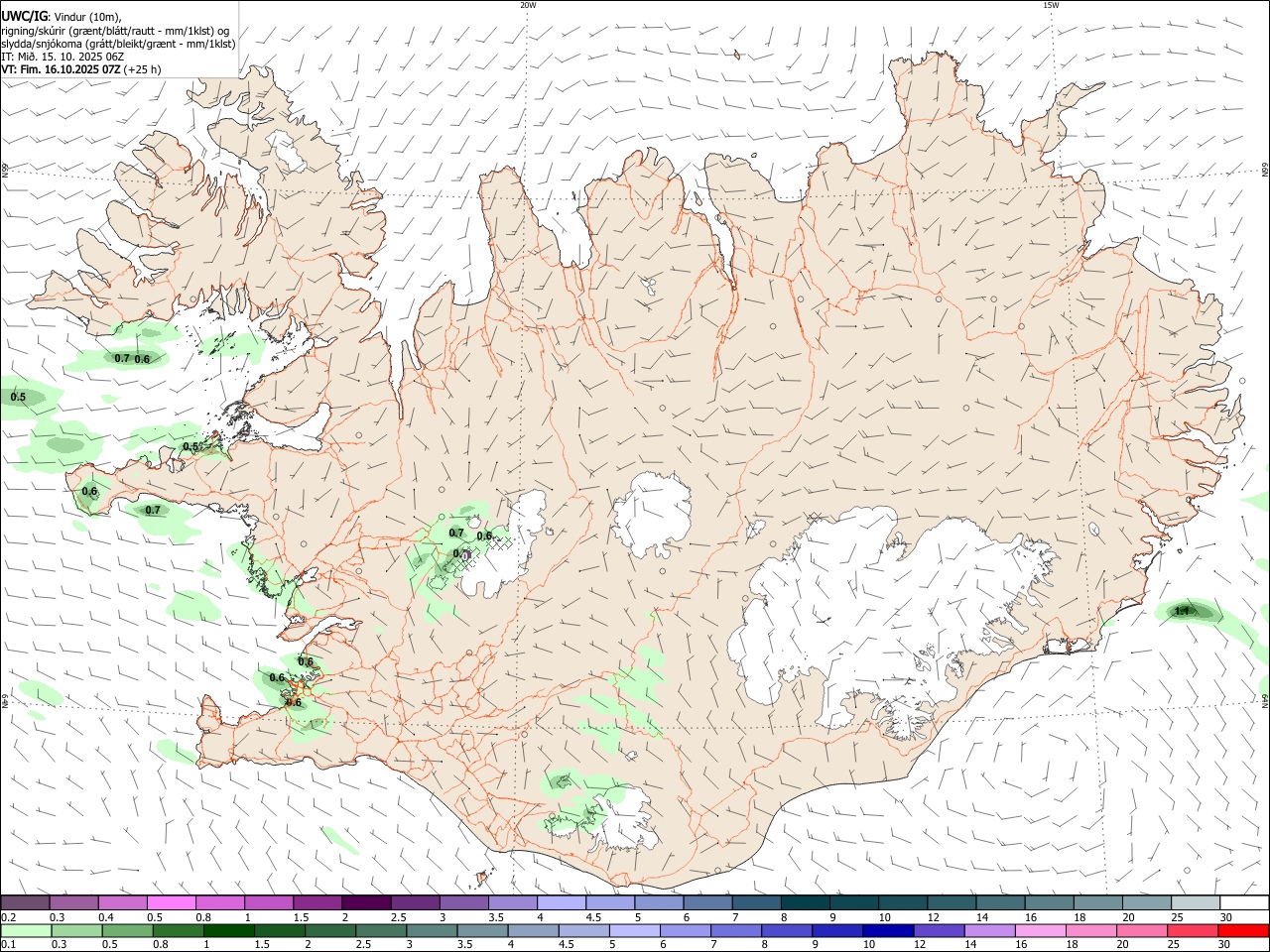Pick the medium green 0.5 rain swatch
The height and width of the screenshot is (952, 1270).
pos(127,930)
